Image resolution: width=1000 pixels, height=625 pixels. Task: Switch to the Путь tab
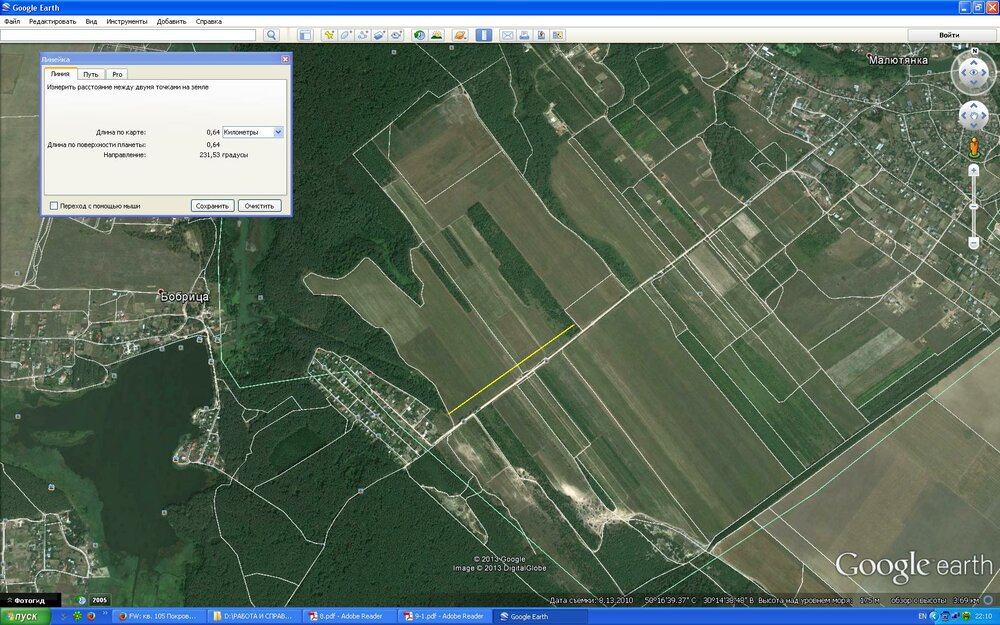(91, 74)
